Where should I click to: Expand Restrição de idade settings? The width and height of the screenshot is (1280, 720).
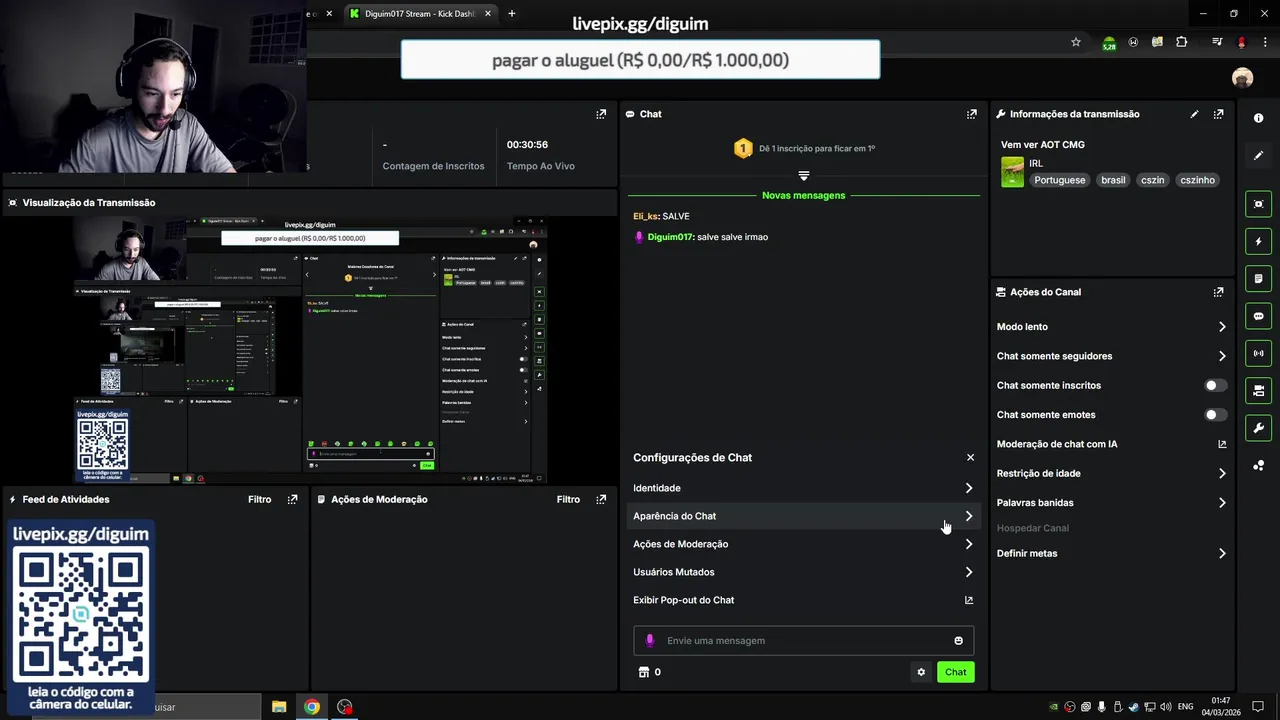pyautogui.click(x=1111, y=473)
